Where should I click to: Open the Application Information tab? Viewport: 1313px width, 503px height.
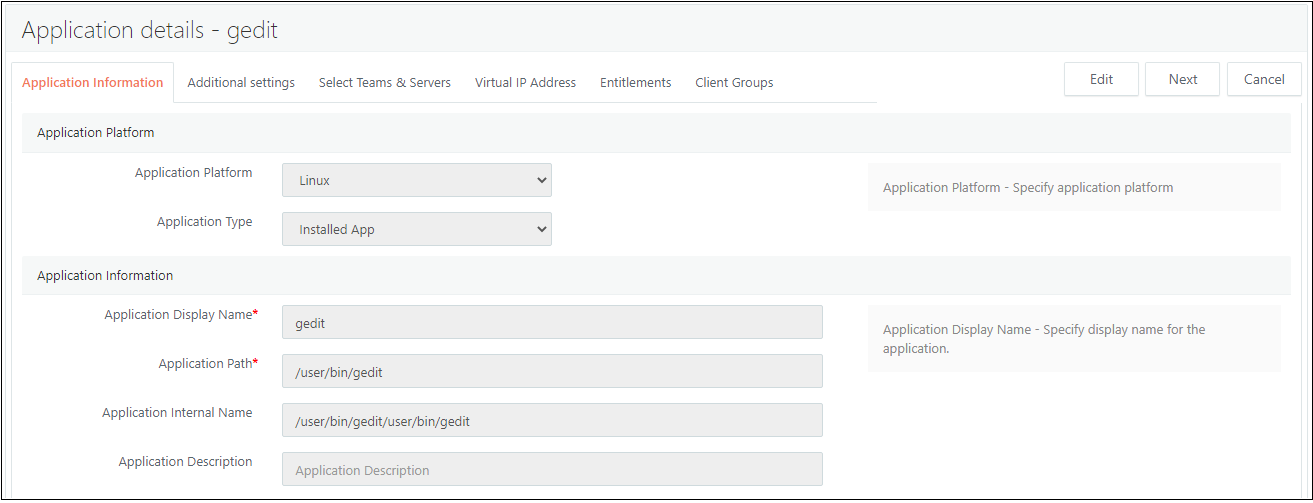(92, 83)
